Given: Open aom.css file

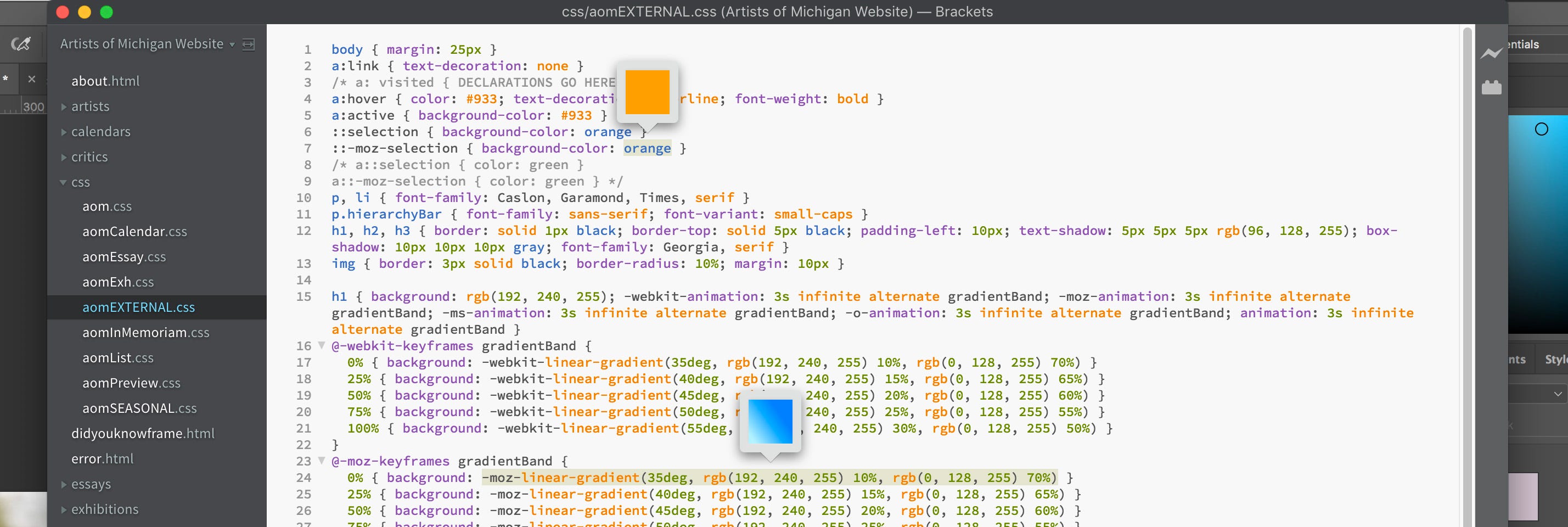Looking at the screenshot, I should [107, 207].
